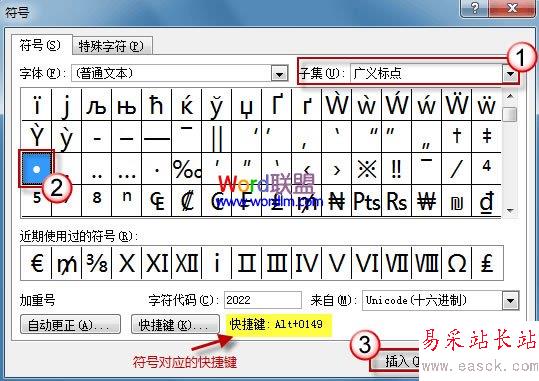
Task: Select the right angle quote › symbol
Action: pyautogui.click(x=336, y=169)
